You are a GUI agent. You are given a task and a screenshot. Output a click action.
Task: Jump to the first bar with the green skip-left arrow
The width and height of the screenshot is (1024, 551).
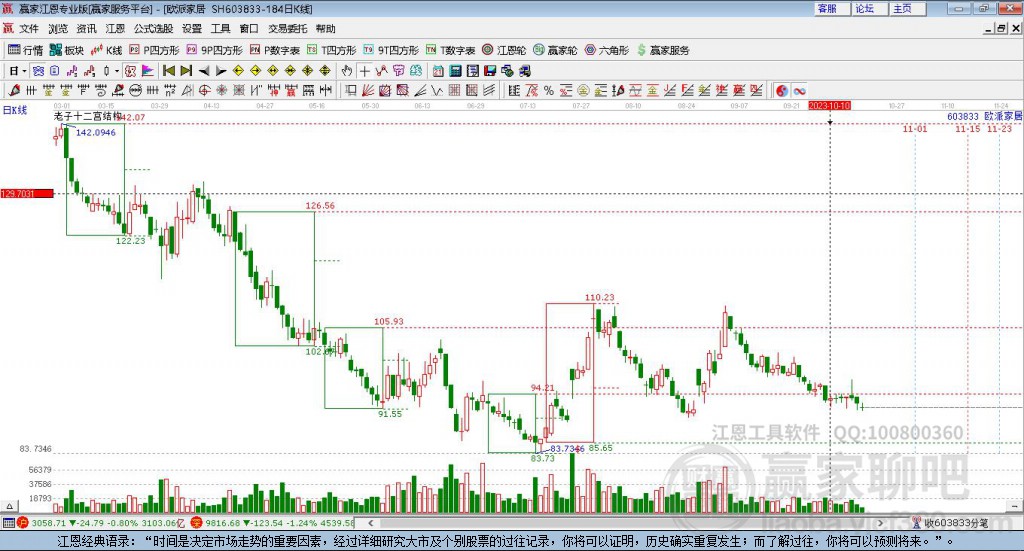click(x=168, y=71)
